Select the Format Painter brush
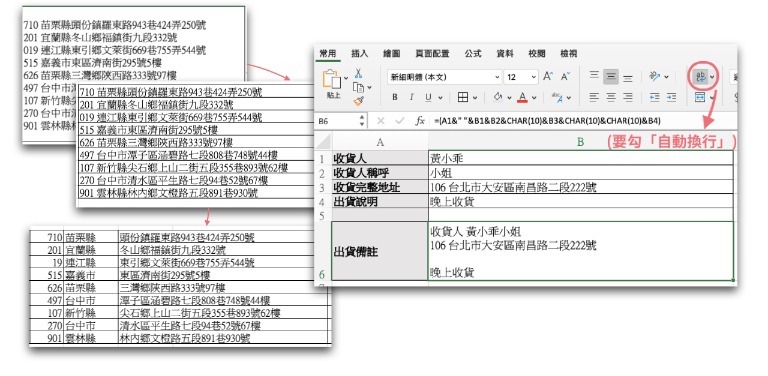 click(359, 101)
